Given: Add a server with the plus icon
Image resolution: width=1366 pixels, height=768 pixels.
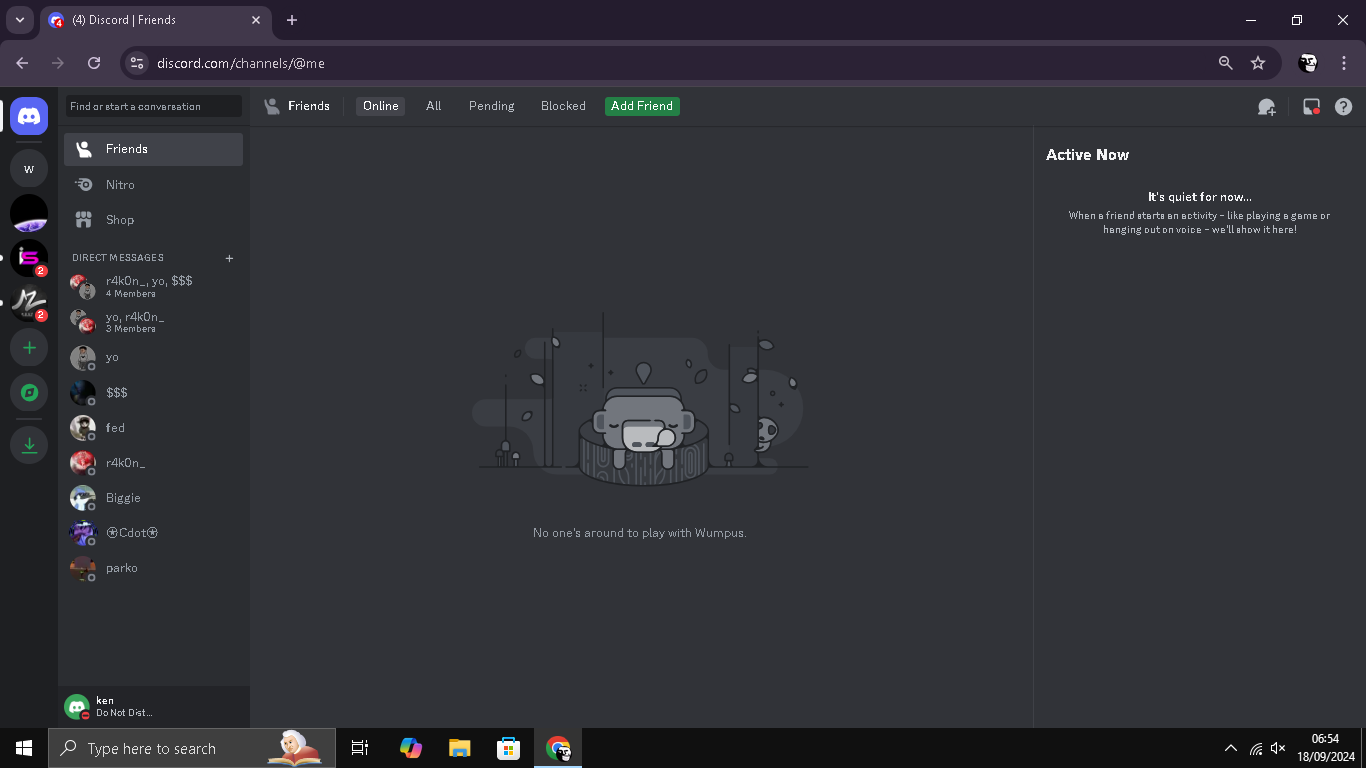Looking at the screenshot, I should coord(29,348).
